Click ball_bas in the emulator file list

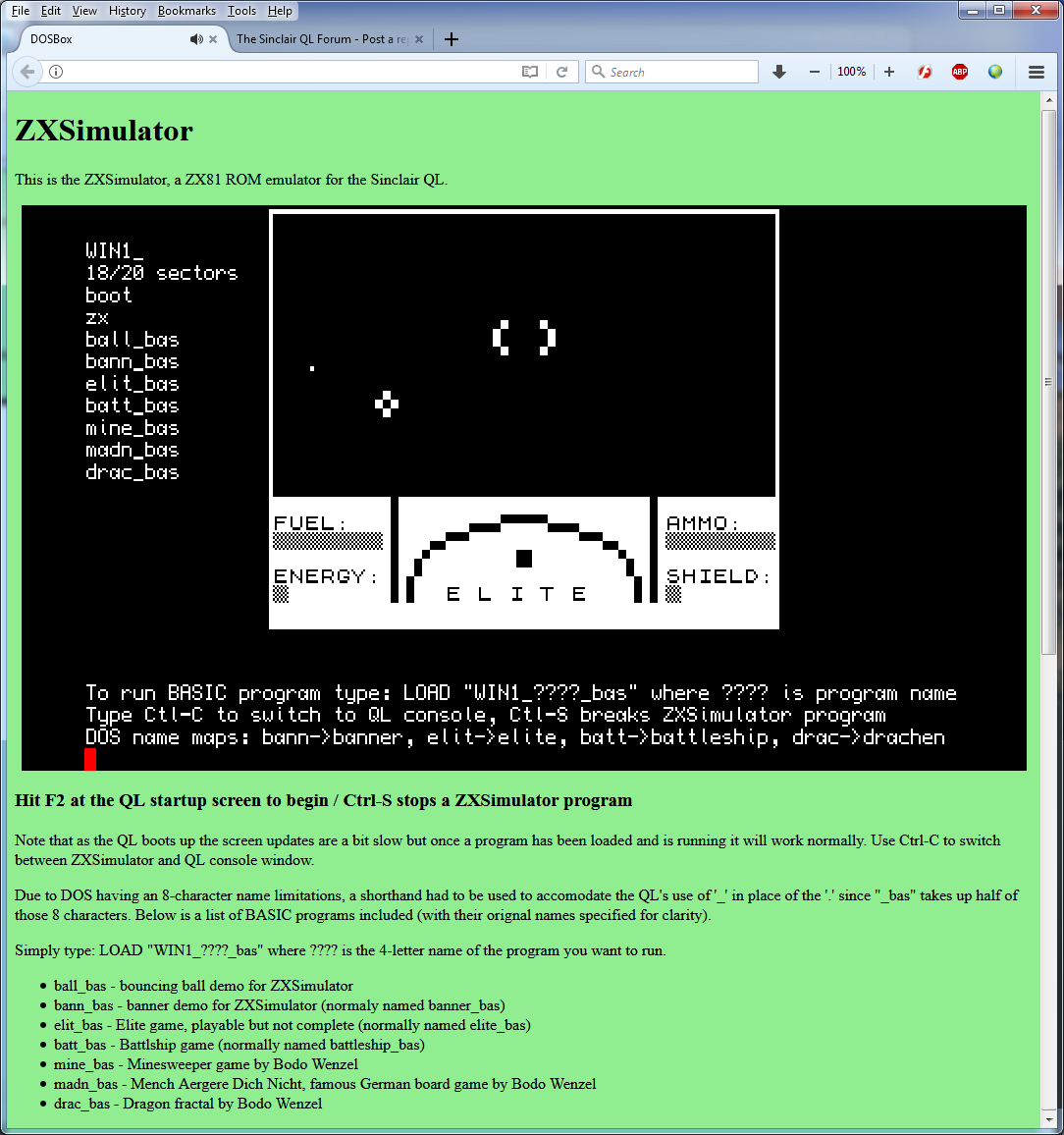coord(132,340)
